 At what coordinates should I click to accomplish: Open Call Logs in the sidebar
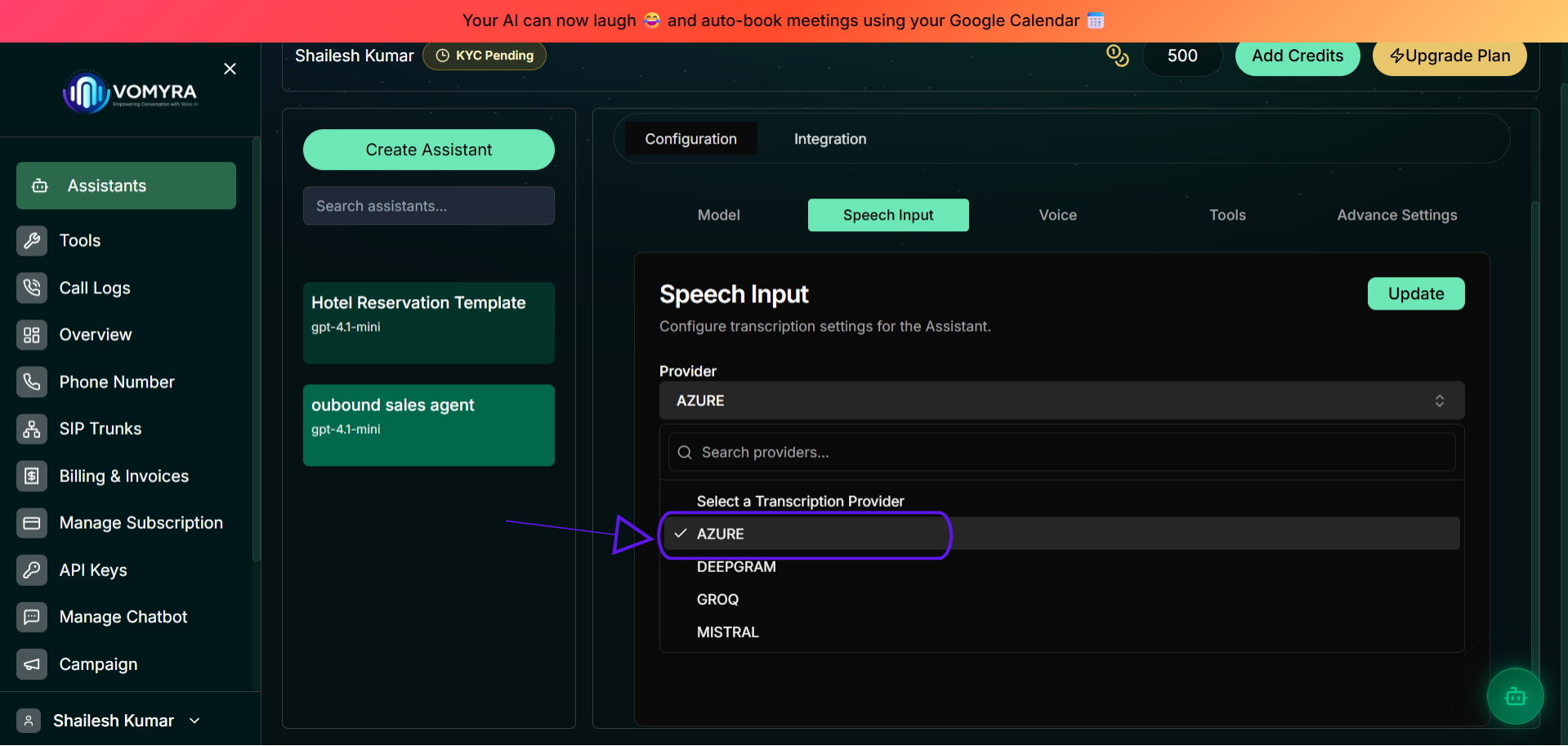tap(95, 288)
